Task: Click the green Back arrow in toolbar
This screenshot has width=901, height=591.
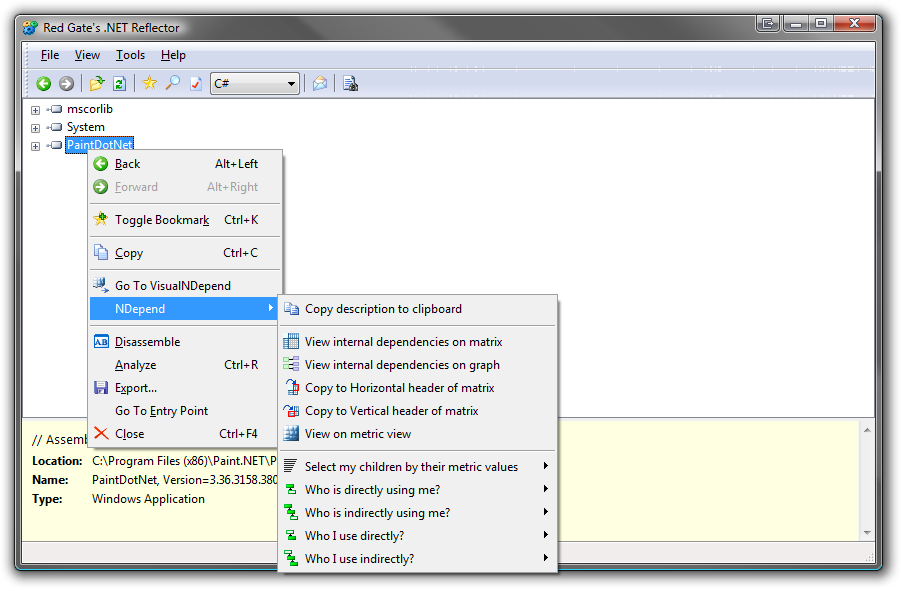Action: point(44,84)
